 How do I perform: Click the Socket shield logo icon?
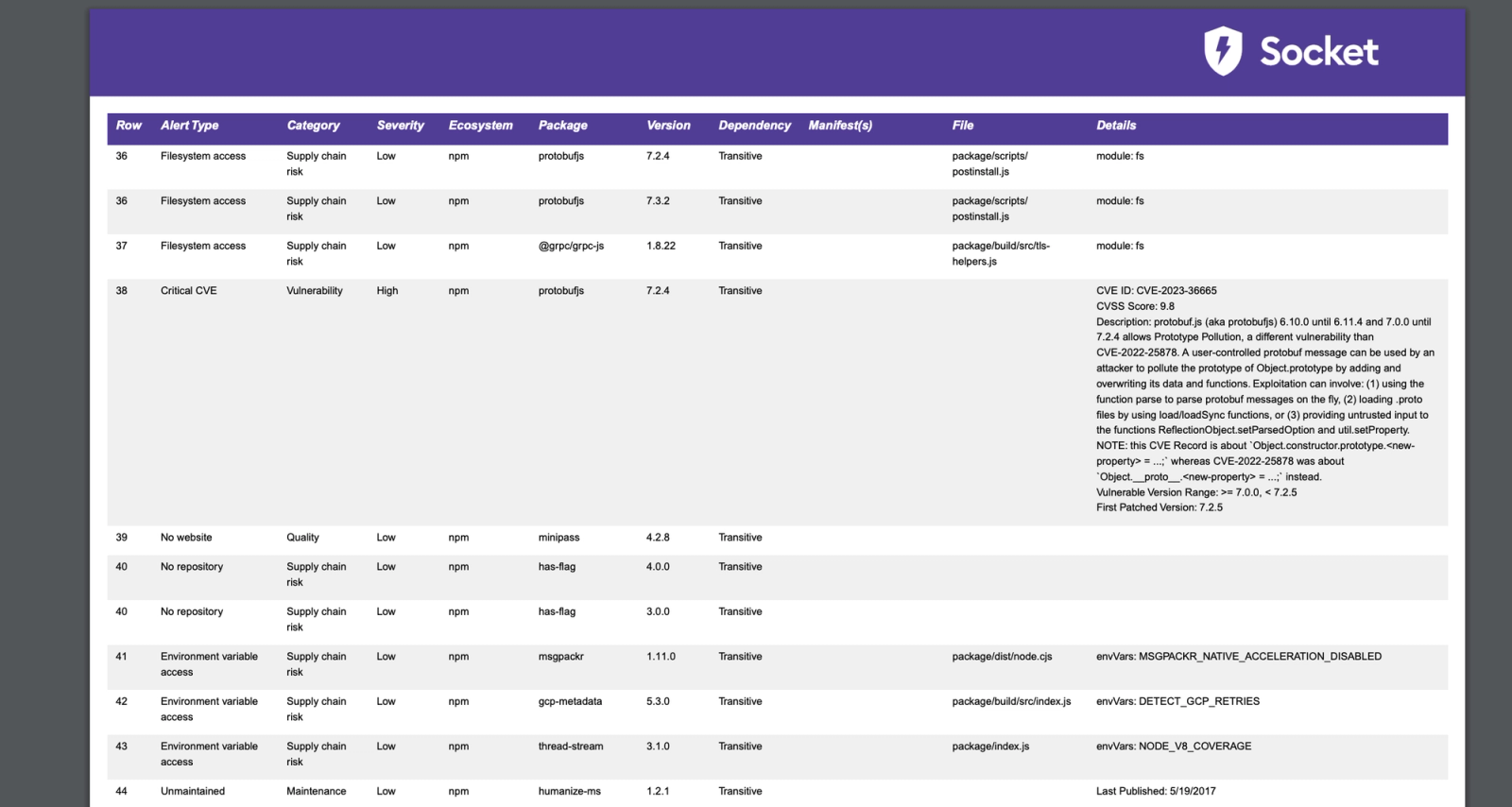coord(1223,51)
